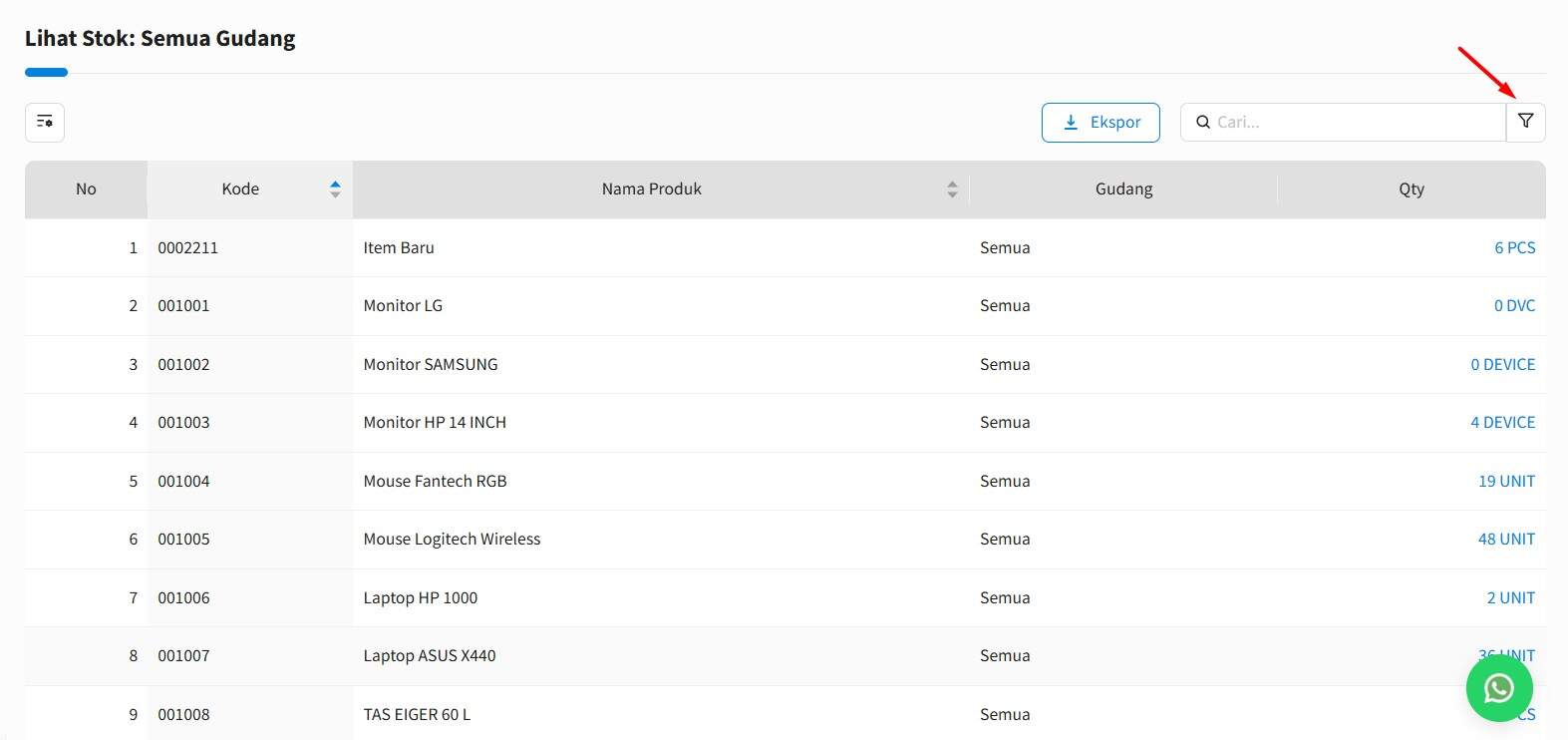Click the Mouse Fantech RGB product name
The width and height of the screenshot is (1568, 740).
click(435, 481)
